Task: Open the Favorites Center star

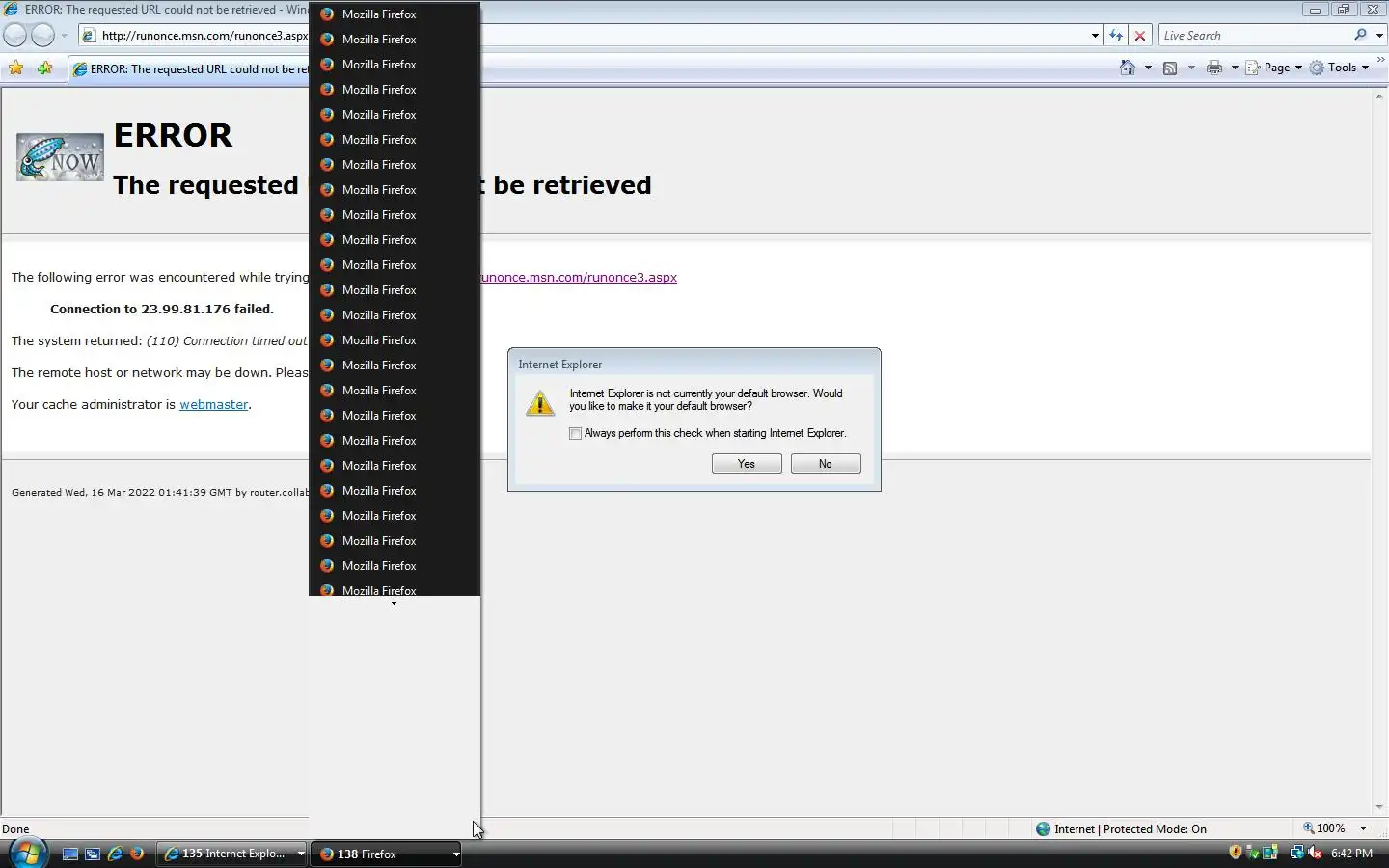Action: point(16,68)
